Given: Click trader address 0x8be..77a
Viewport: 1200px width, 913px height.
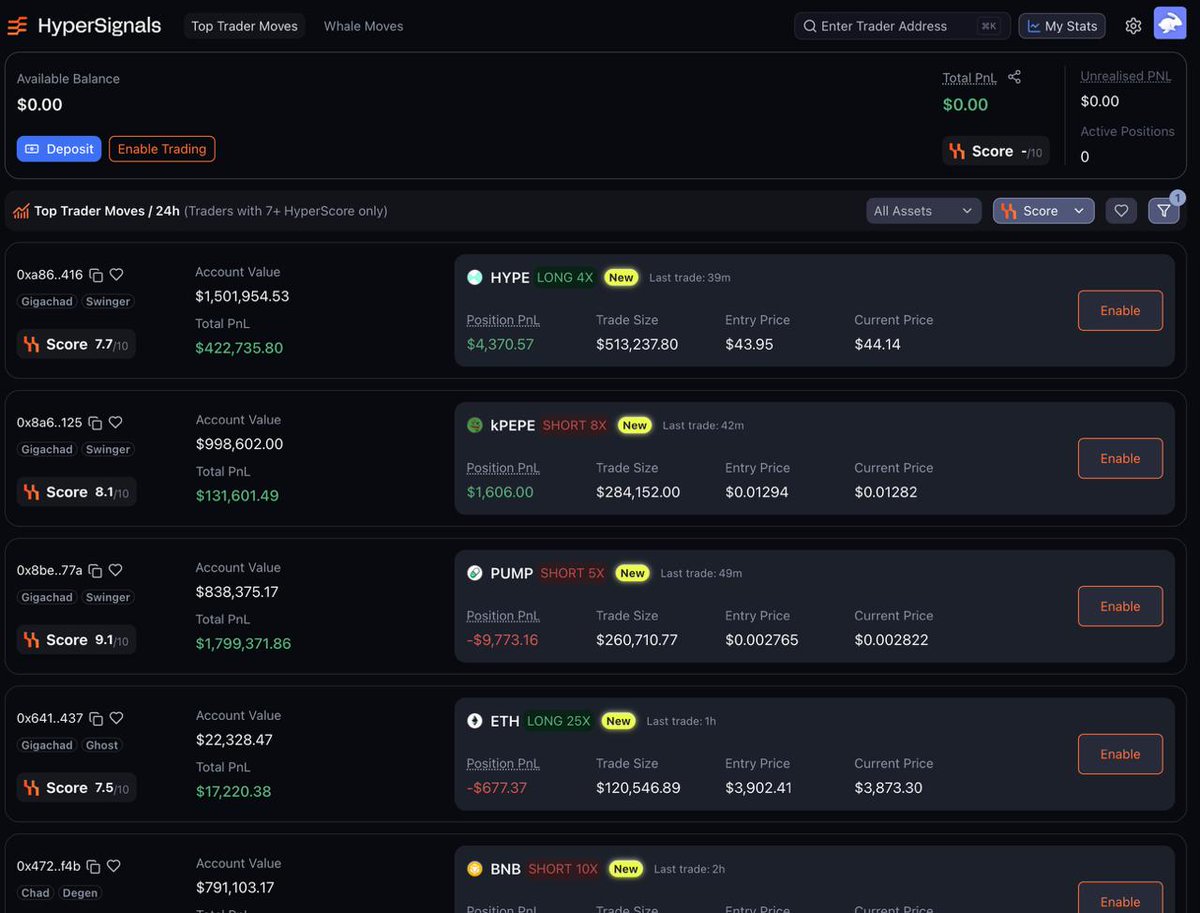Looking at the screenshot, I should [50, 571].
